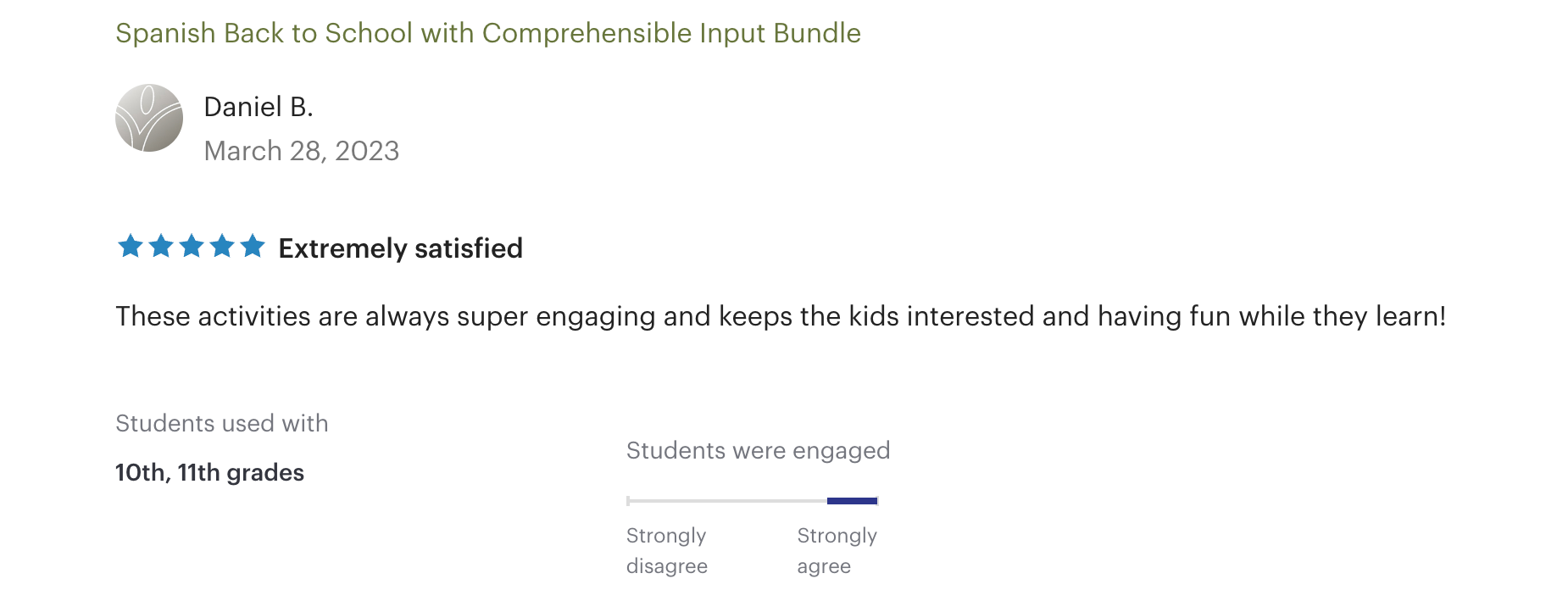Screen dimensions: 1568x590
Task: Click the first blue rating star
Action: point(131,247)
